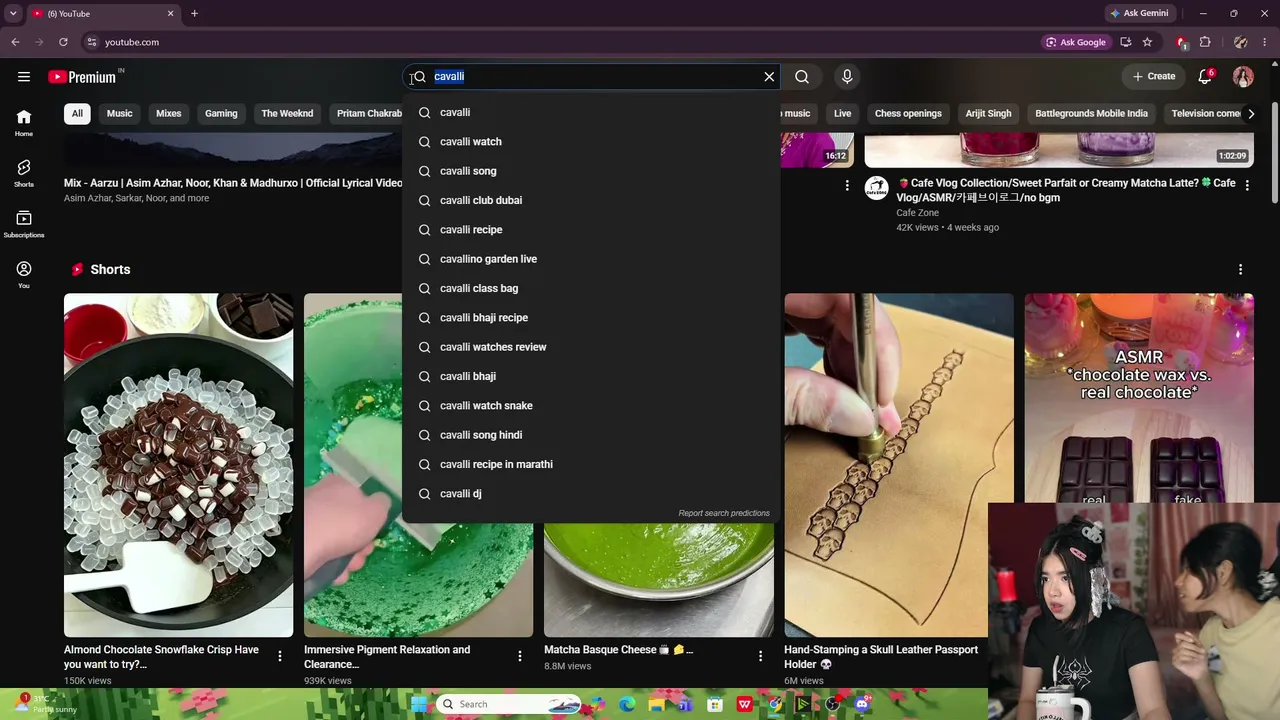
Task: Open the Chrome tab search dropdown
Action: (13, 13)
